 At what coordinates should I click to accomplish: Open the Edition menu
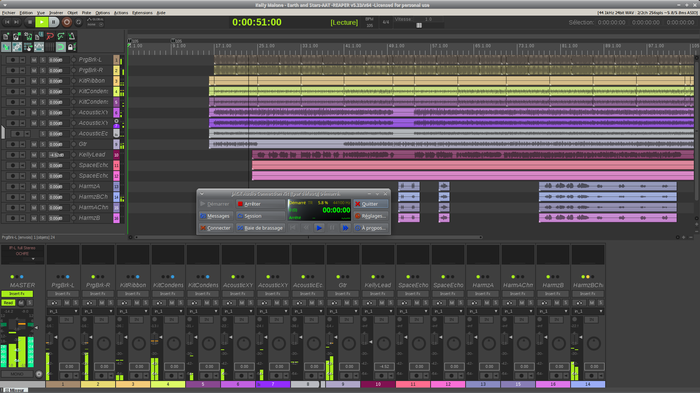26,13
